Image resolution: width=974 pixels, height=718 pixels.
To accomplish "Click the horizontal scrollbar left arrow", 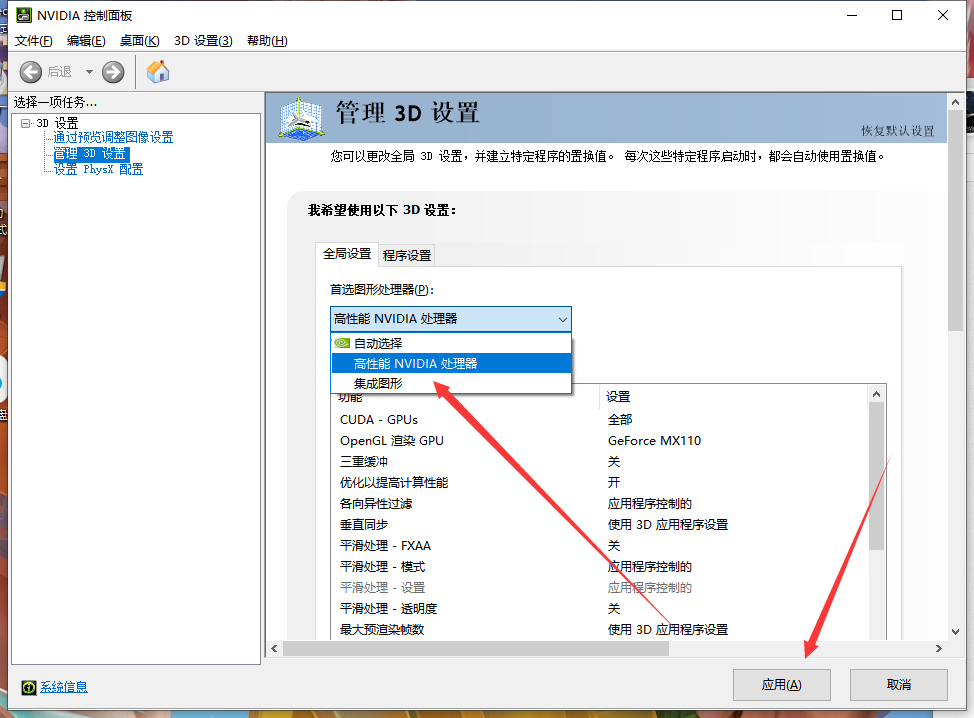I will pos(275,648).
